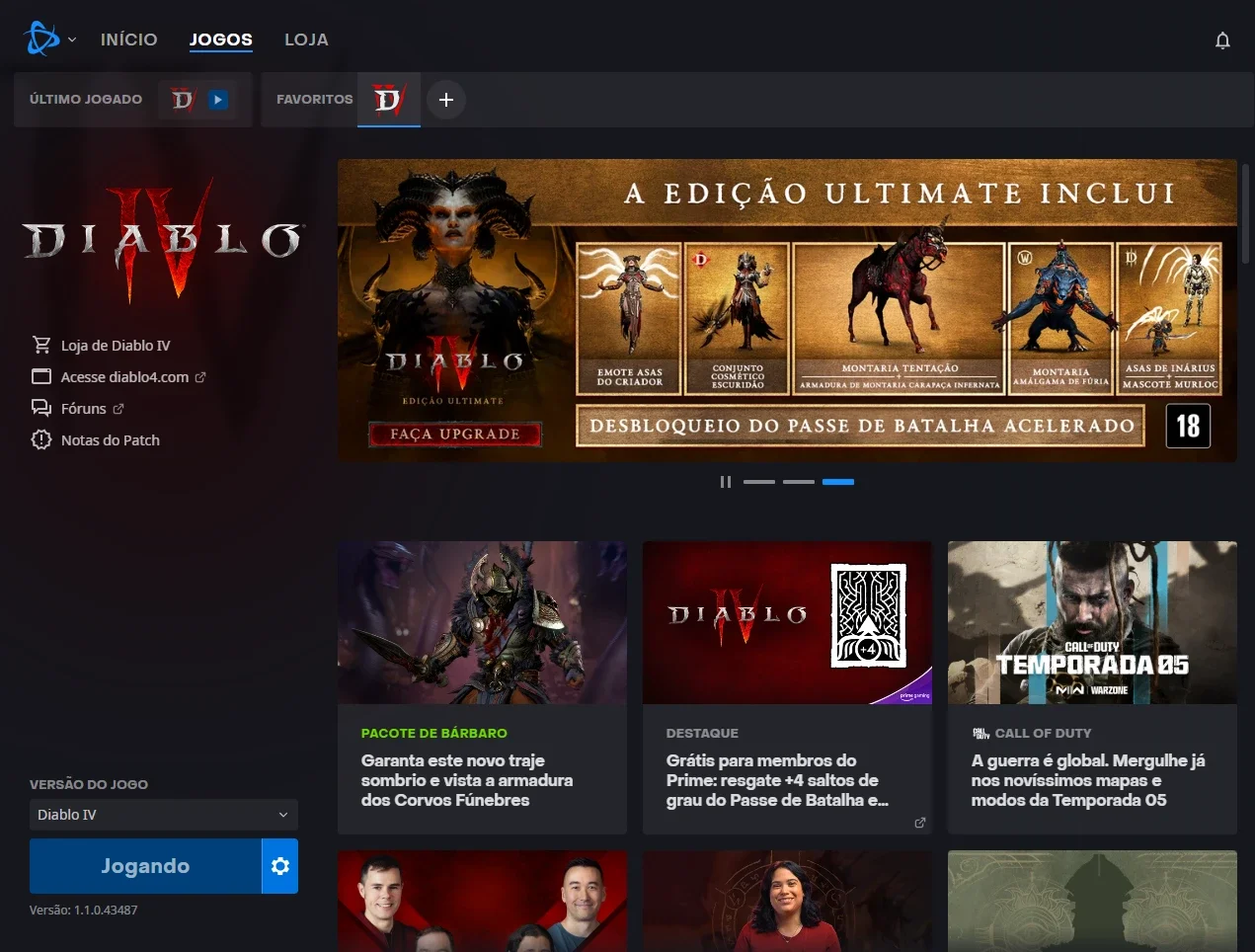Switch to the LOJA tab
Image resolution: width=1255 pixels, height=952 pixels.
pos(306,40)
